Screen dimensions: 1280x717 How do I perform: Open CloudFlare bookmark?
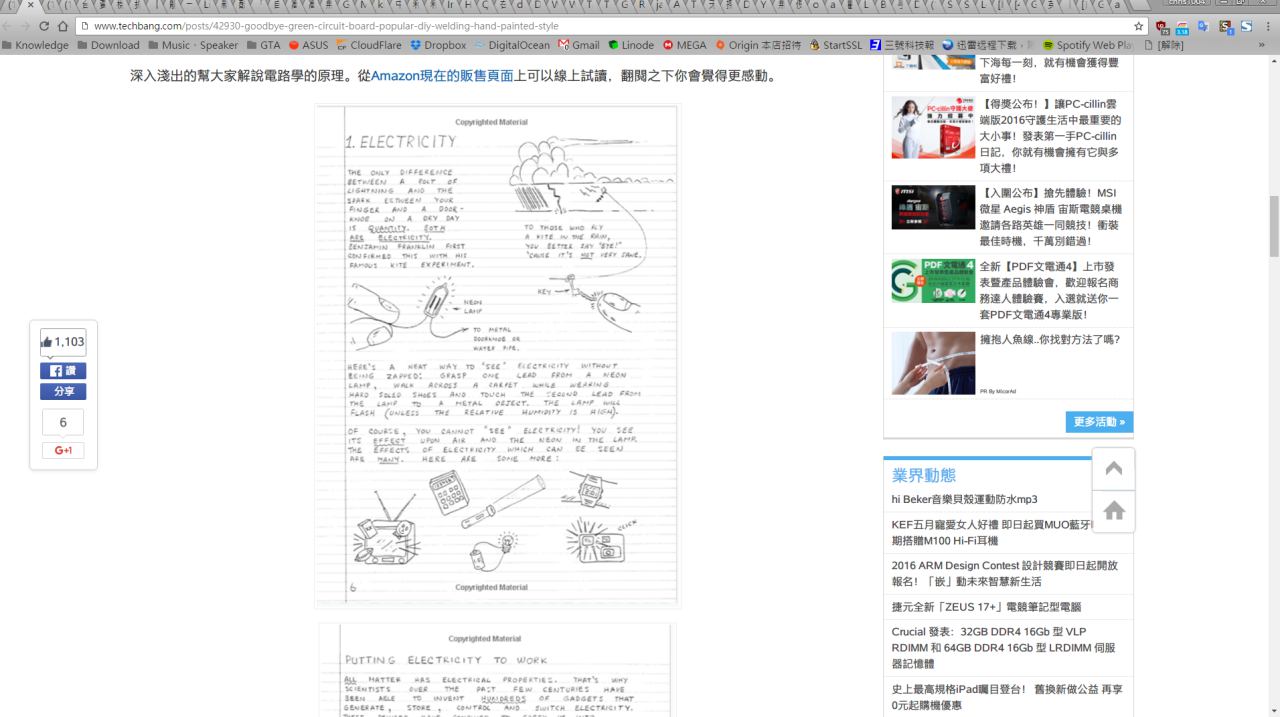(x=369, y=45)
